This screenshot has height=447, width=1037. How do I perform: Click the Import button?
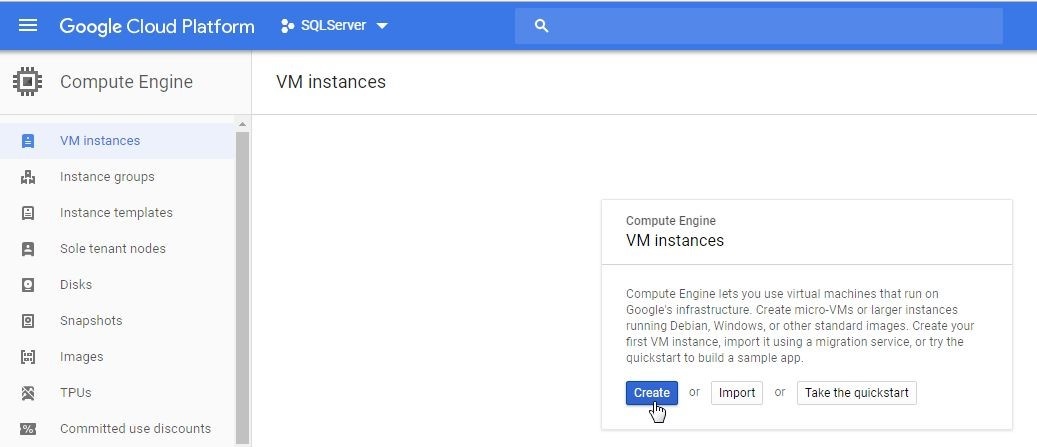coord(737,393)
